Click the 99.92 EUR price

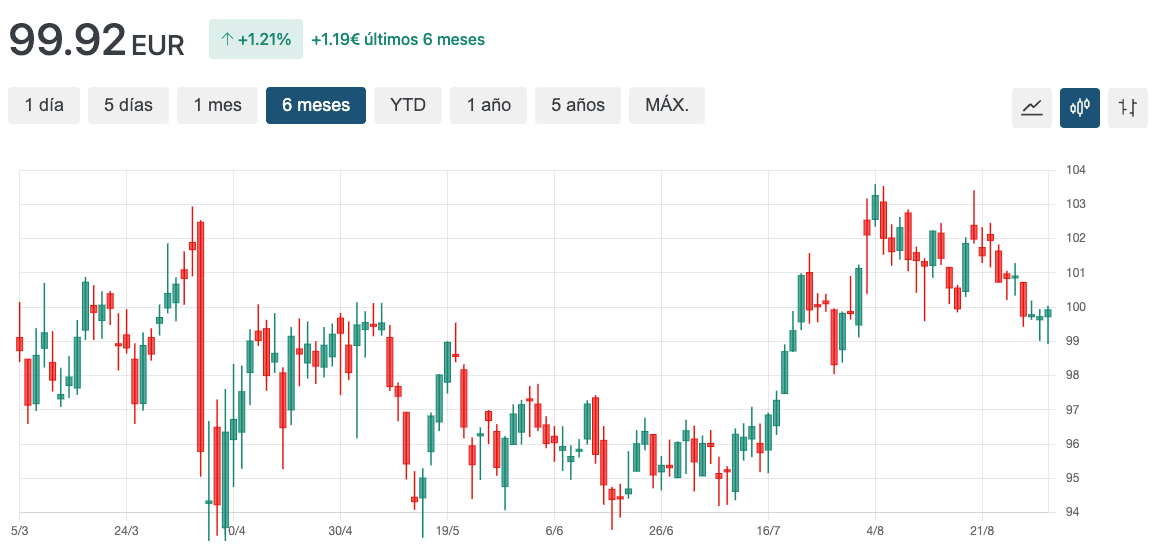click(x=96, y=40)
